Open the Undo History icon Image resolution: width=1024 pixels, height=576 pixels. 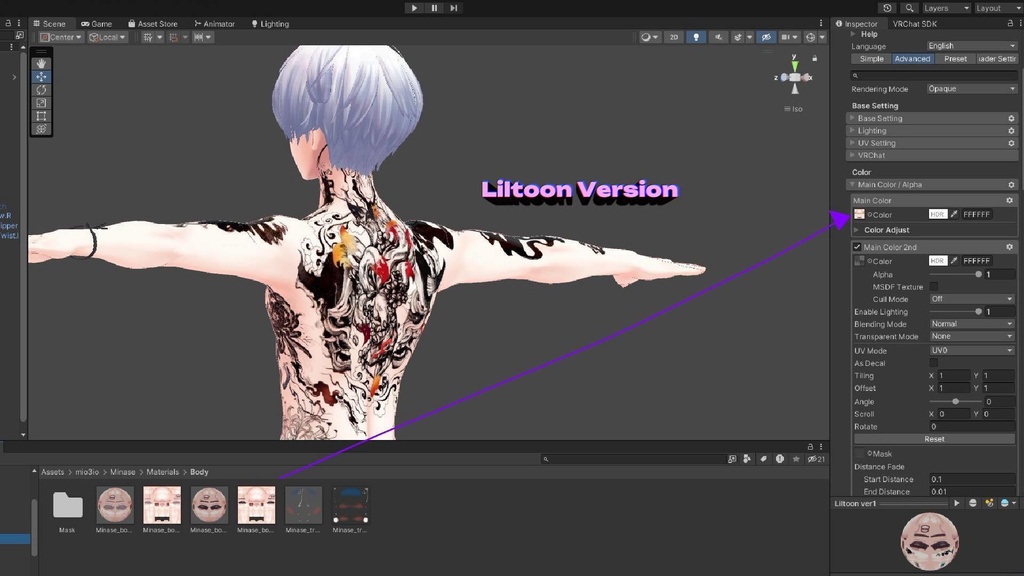(x=887, y=8)
